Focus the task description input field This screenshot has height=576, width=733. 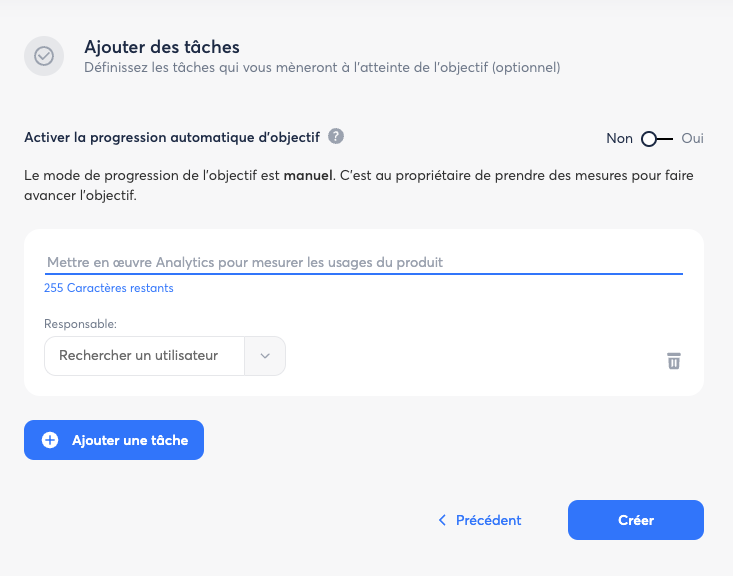pos(363,262)
